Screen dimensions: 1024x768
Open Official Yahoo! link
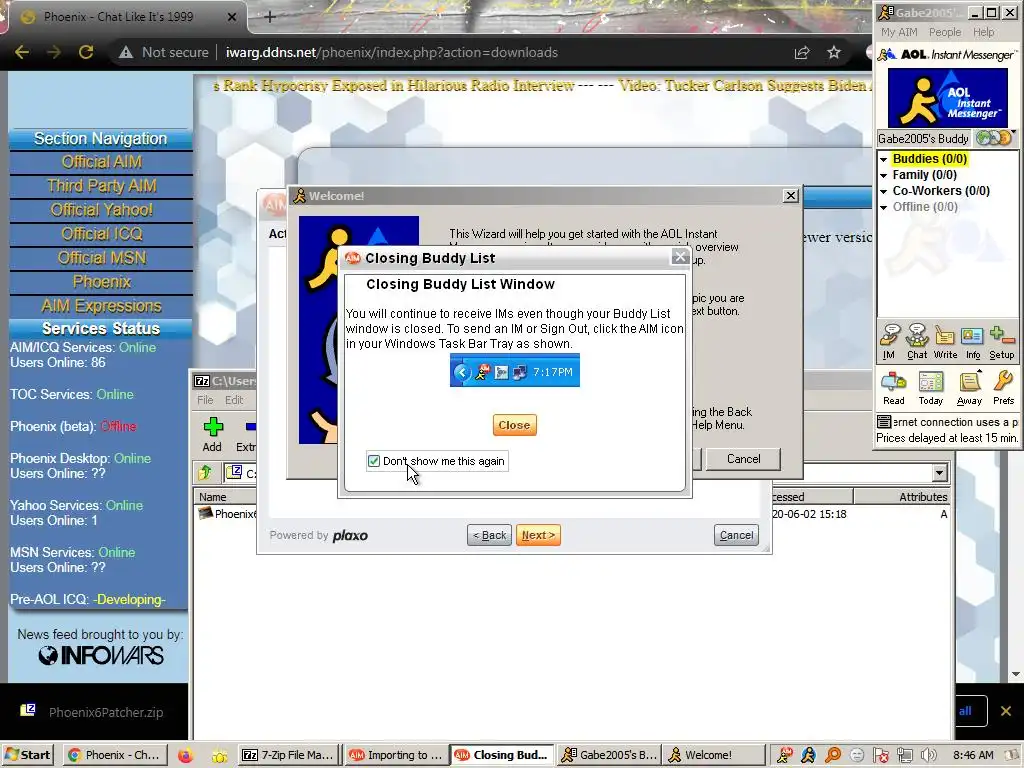point(101,210)
